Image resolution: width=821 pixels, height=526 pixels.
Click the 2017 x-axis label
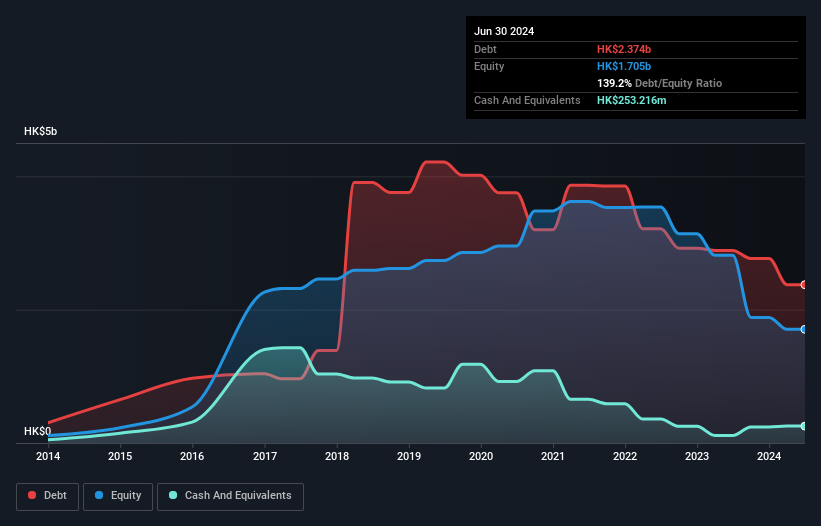point(265,456)
